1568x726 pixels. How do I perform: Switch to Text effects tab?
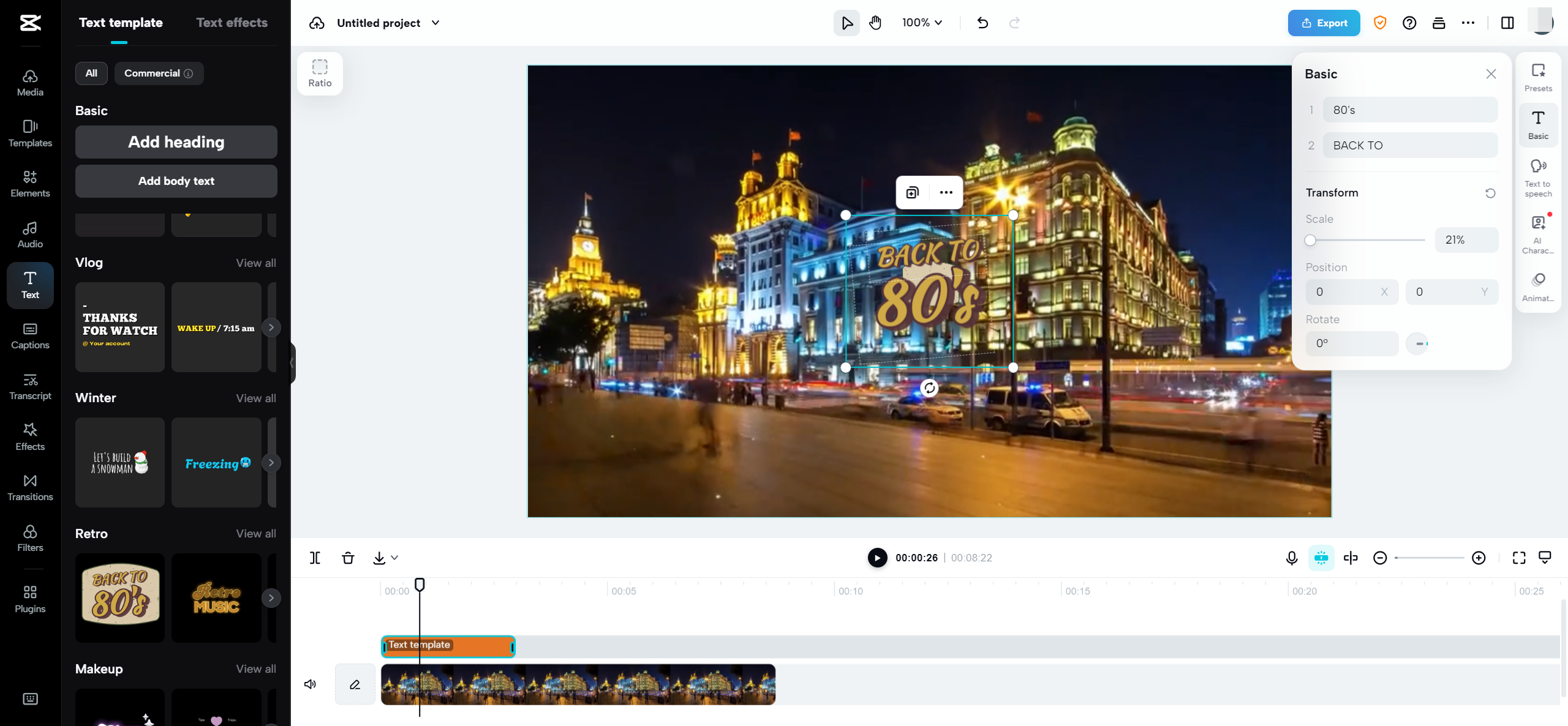232,22
